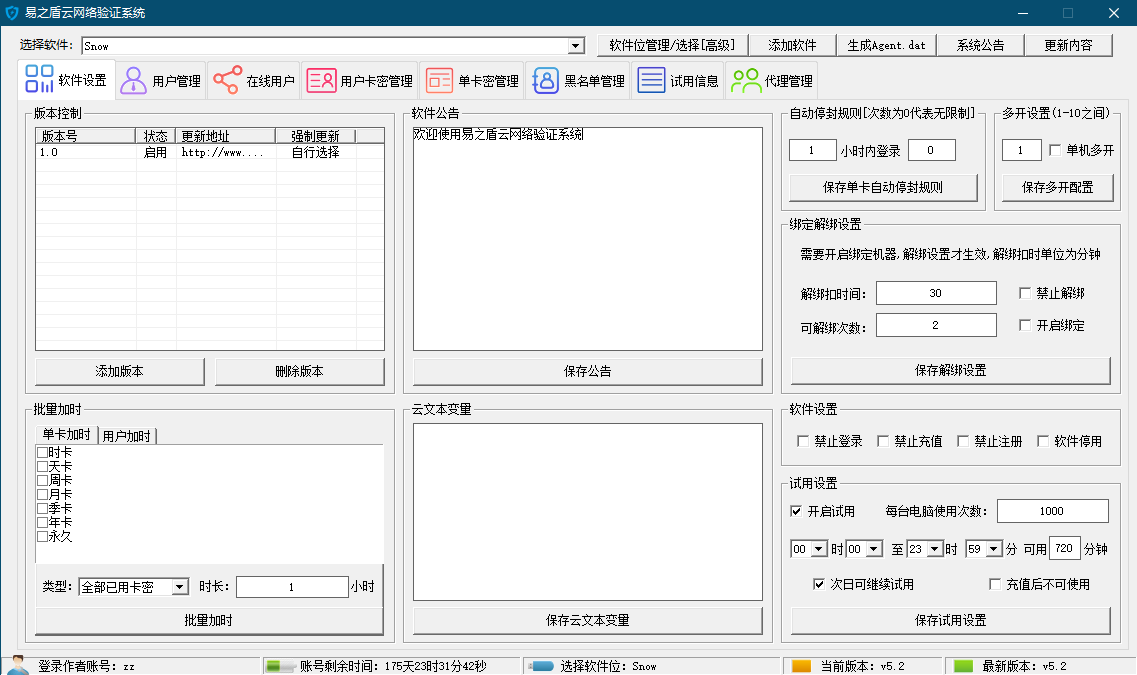Click the green icon beside 最新版本
The height and width of the screenshot is (675, 1137).
963,666
